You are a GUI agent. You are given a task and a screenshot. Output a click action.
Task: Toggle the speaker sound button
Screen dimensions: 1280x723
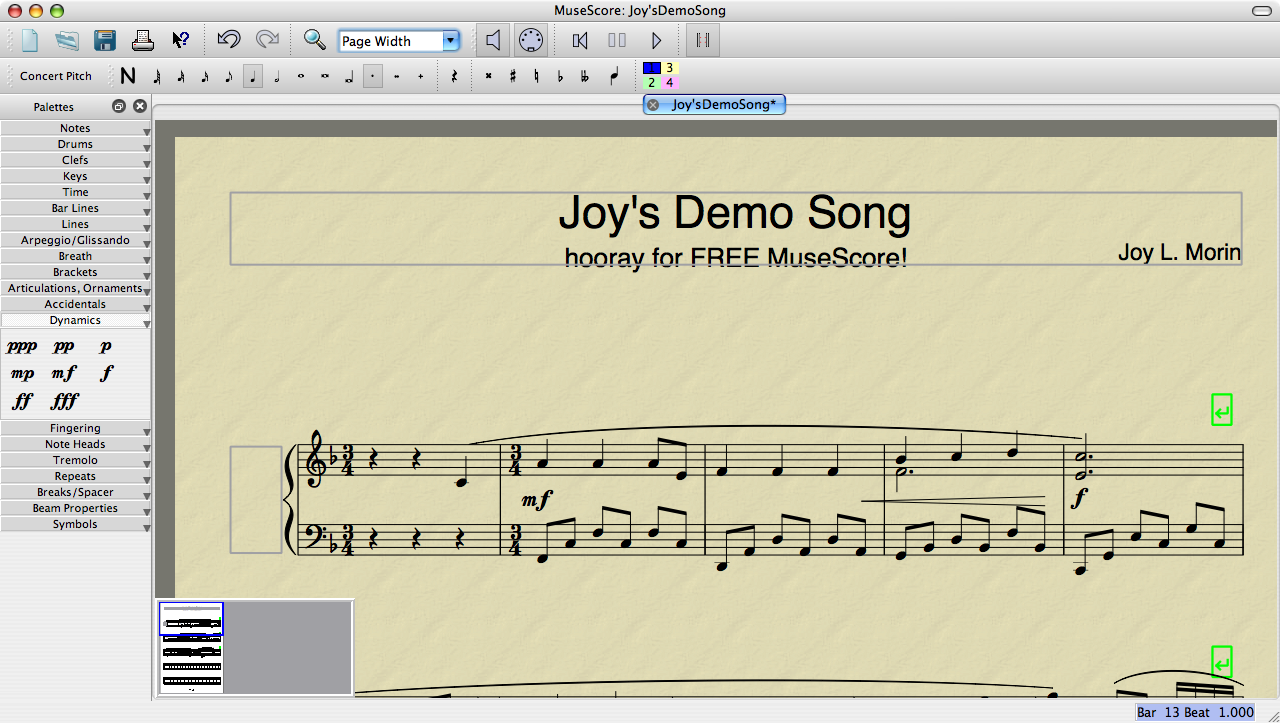[493, 40]
